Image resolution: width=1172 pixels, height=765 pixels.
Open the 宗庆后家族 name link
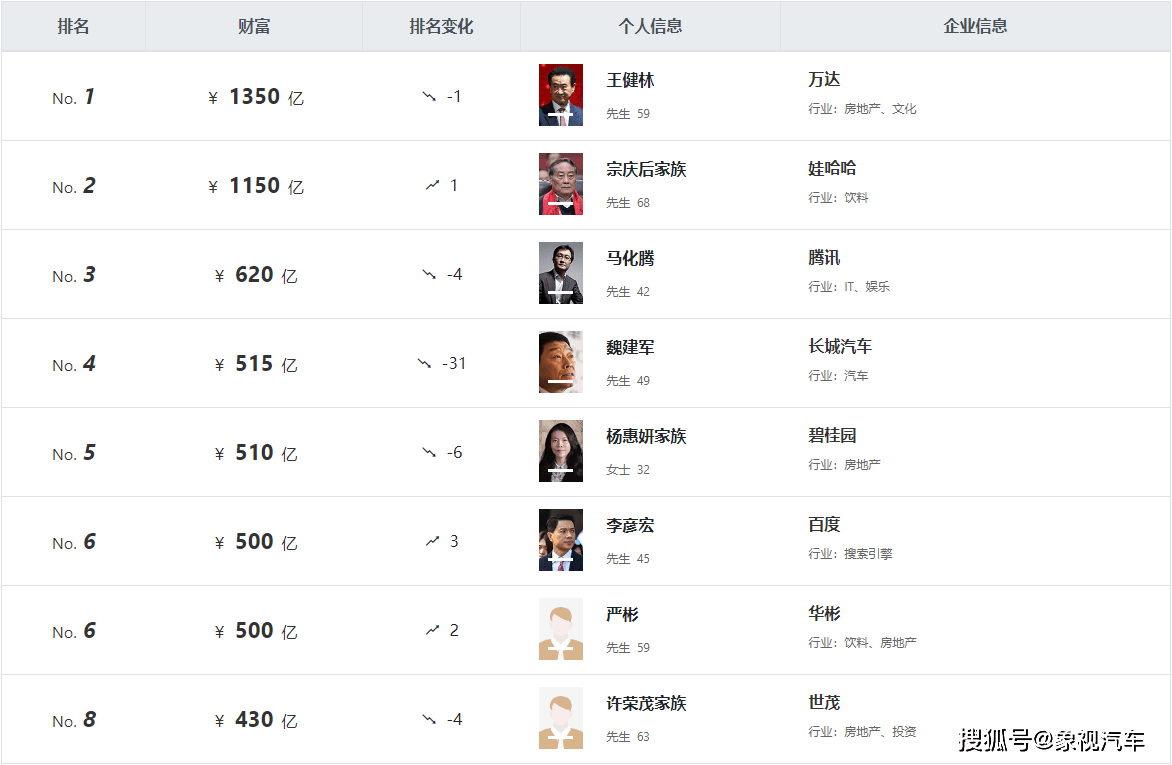tap(646, 169)
